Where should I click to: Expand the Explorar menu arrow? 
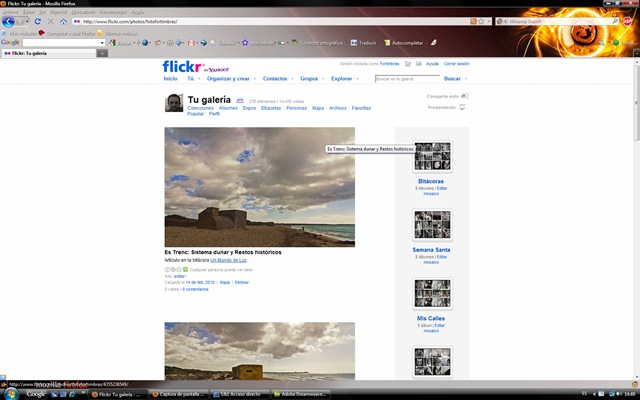pyautogui.click(x=358, y=79)
